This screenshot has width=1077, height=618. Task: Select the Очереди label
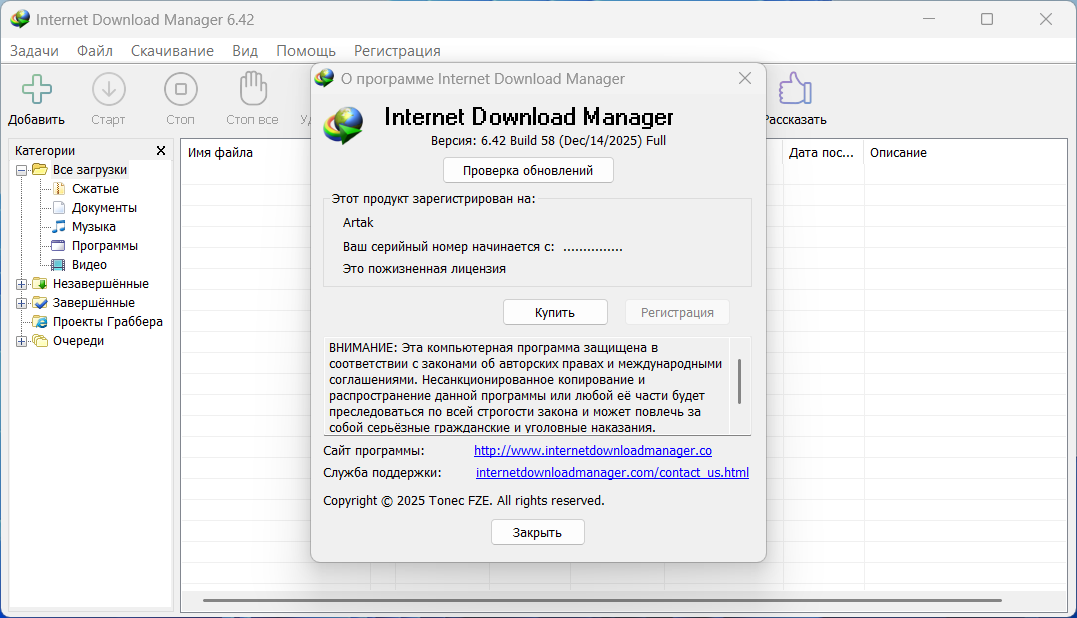pyautogui.click(x=78, y=341)
